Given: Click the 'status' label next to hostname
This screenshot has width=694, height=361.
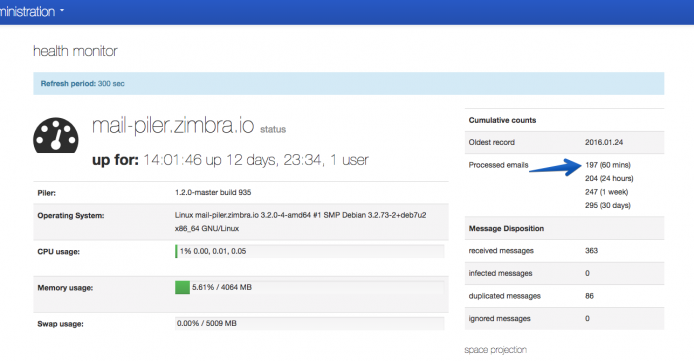Looking at the screenshot, I should click(x=273, y=129).
